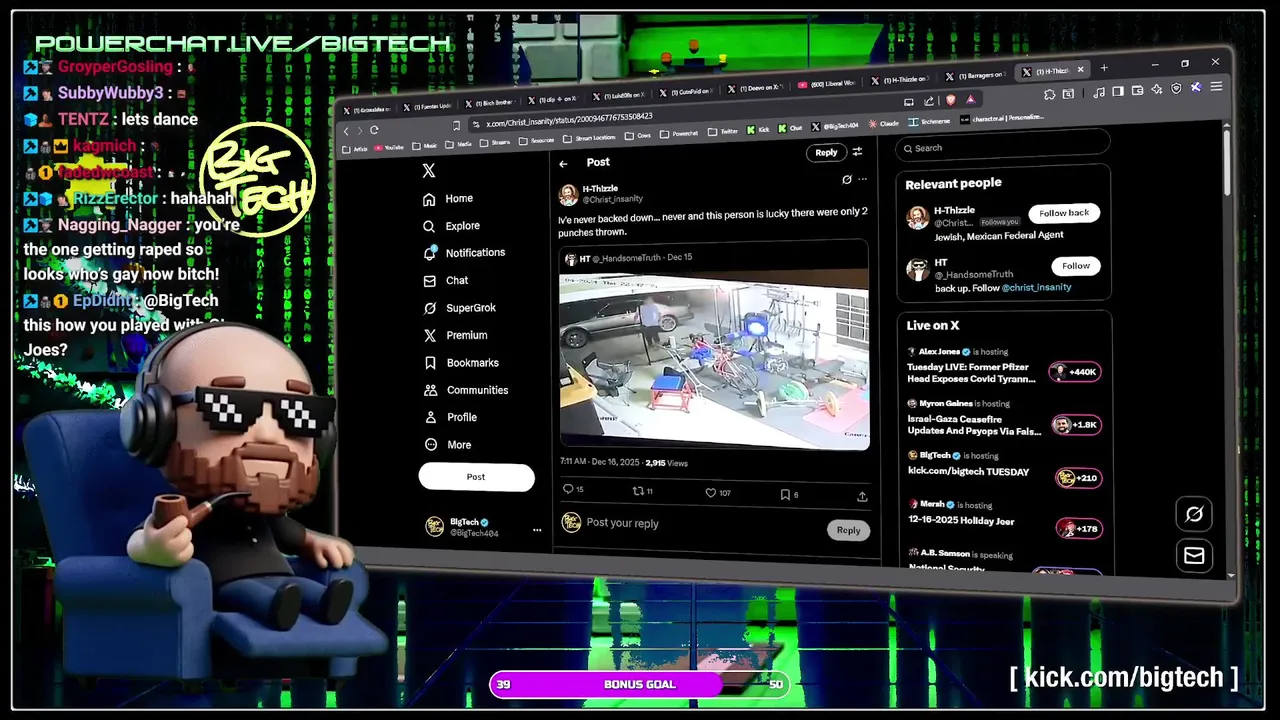Viewport: 1280px width, 720px height.
Task: Click Follow for HT
Action: tap(1076, 266)
